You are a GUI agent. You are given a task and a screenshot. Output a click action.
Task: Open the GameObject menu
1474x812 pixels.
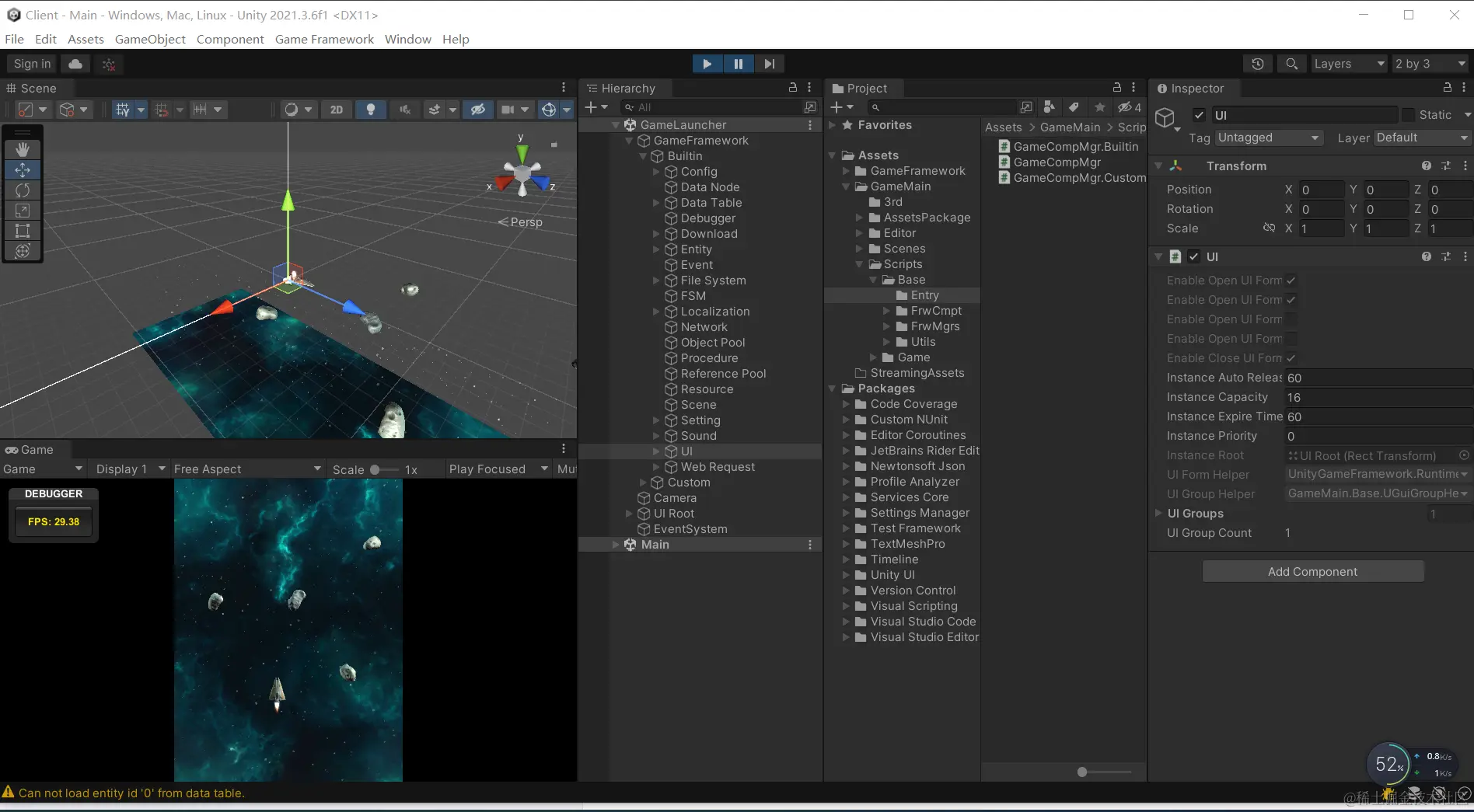(x=150, y=39)
